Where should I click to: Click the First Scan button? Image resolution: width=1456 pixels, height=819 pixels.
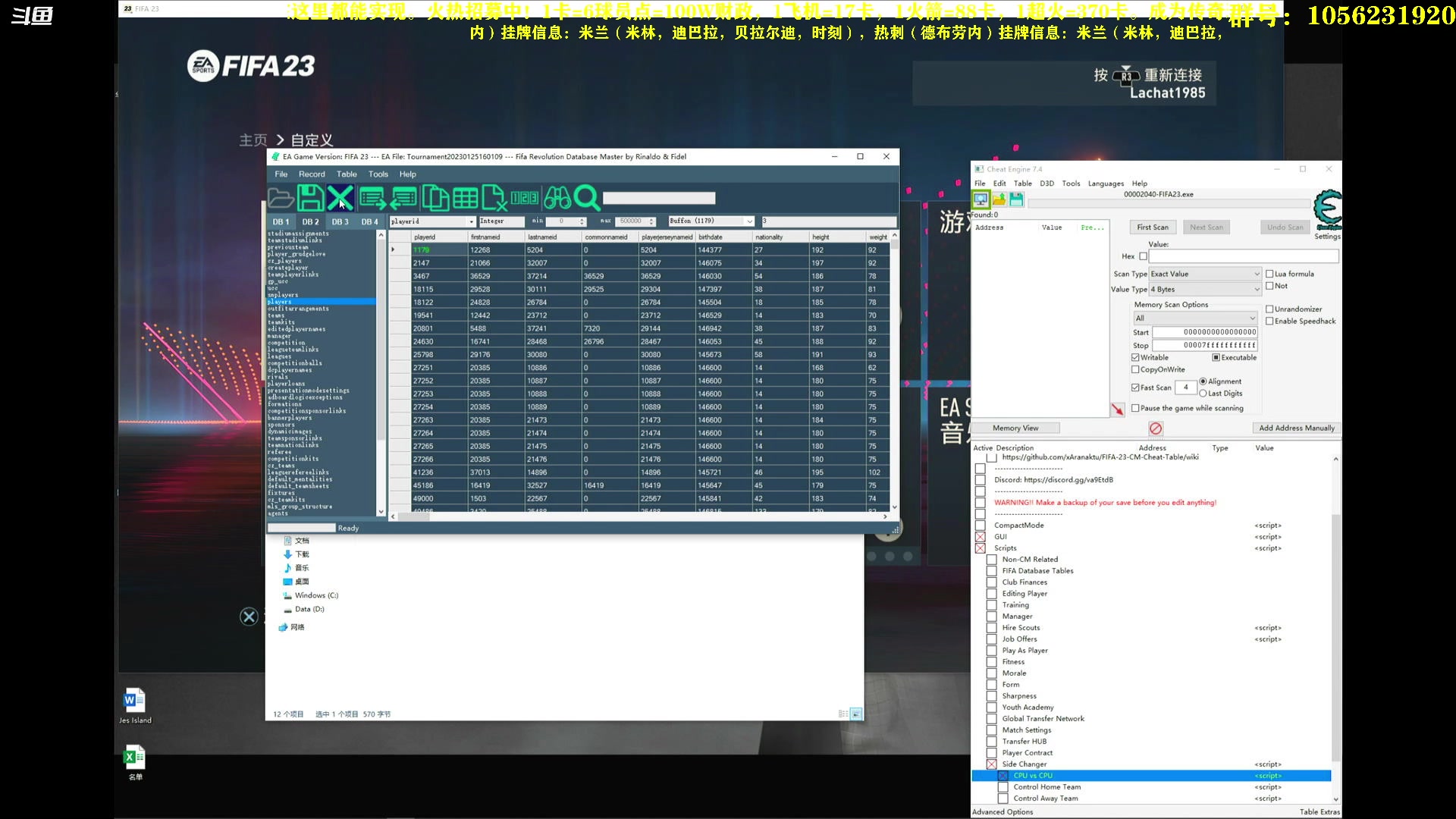point(1153,227)
